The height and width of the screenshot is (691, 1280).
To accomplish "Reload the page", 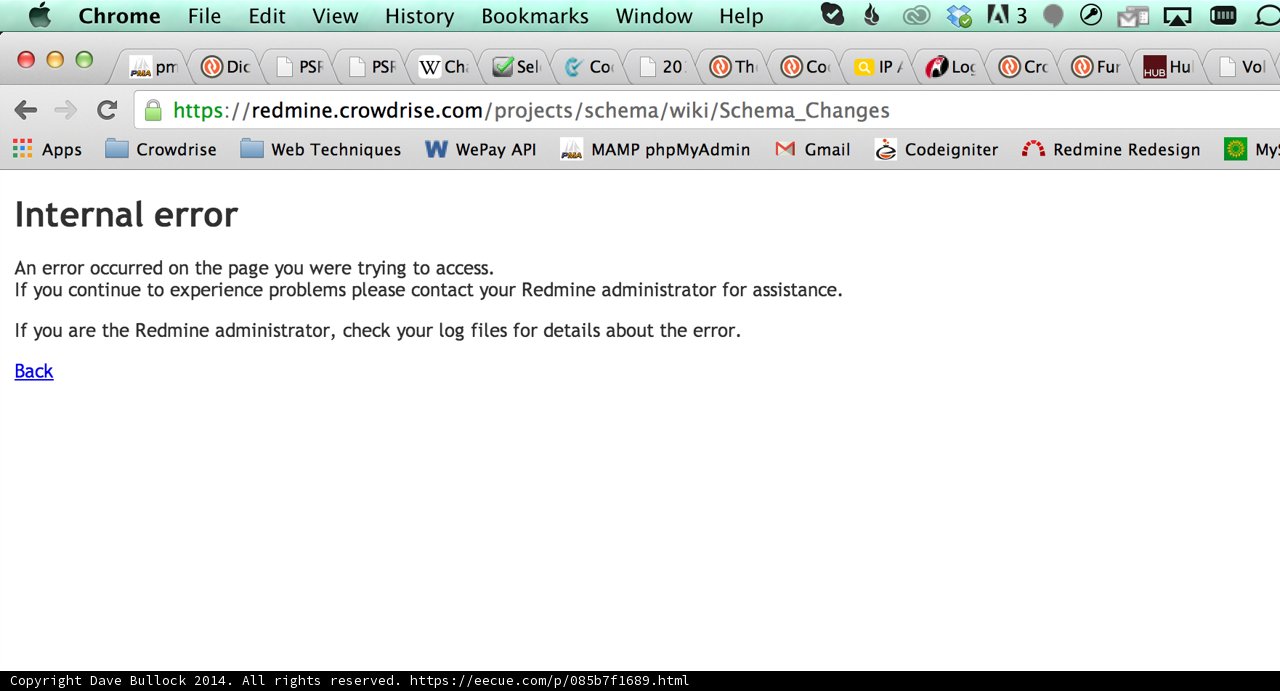I will [x=107, y=110].
